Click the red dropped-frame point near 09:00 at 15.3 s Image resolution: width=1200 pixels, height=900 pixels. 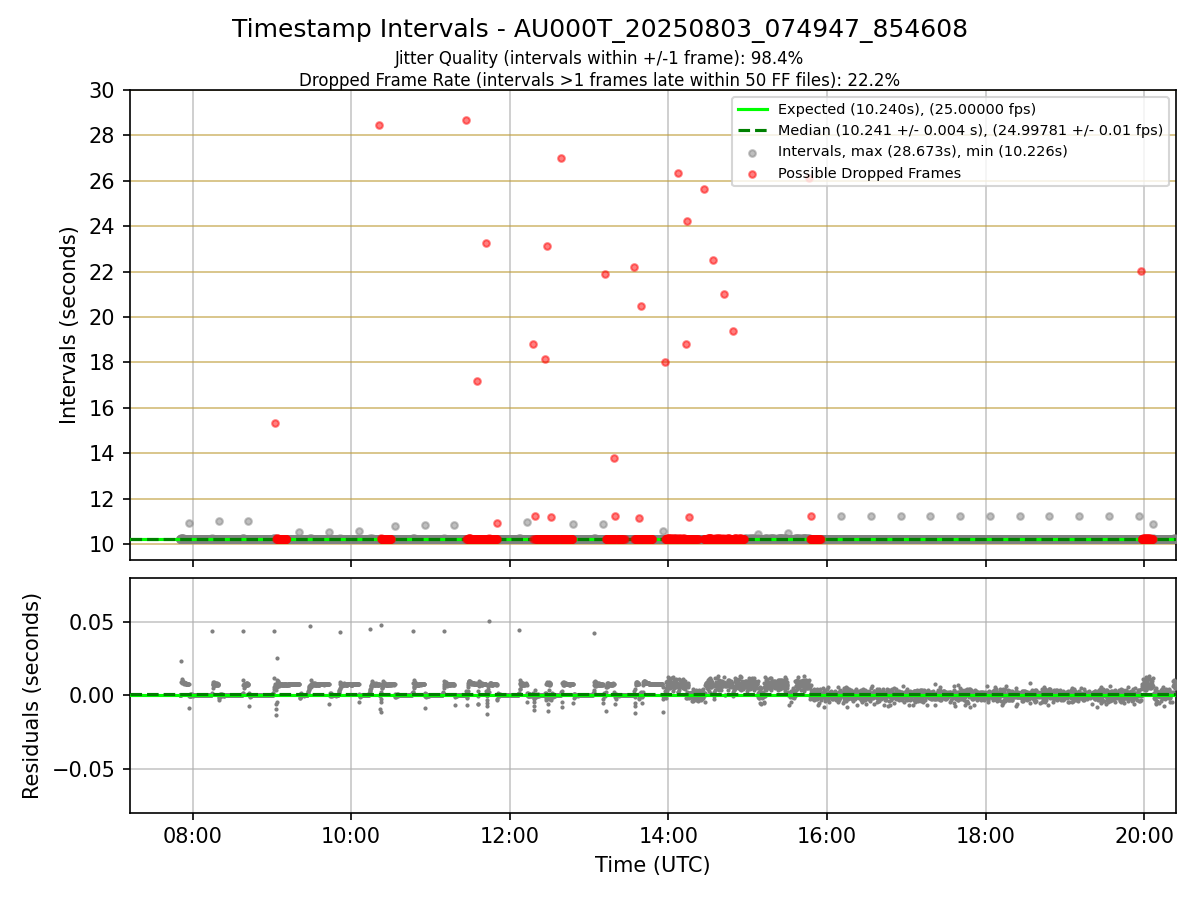pos(275,423)
